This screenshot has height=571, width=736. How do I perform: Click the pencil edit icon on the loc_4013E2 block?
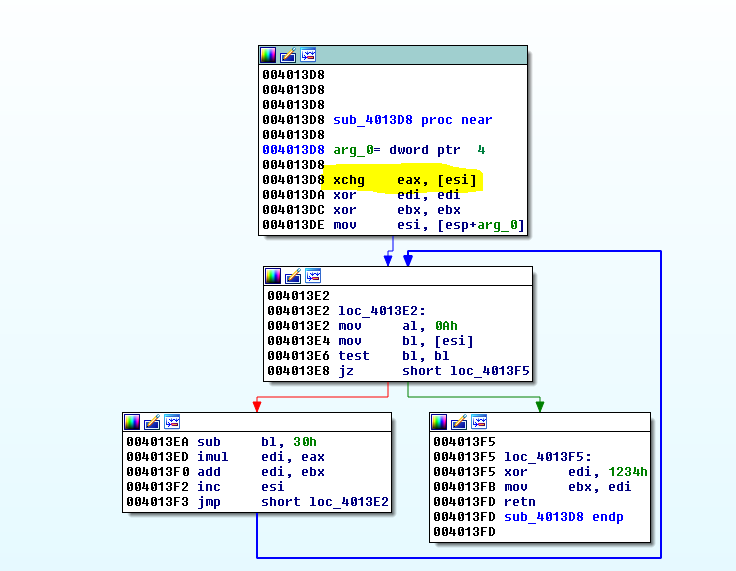(x=293, y=276)
